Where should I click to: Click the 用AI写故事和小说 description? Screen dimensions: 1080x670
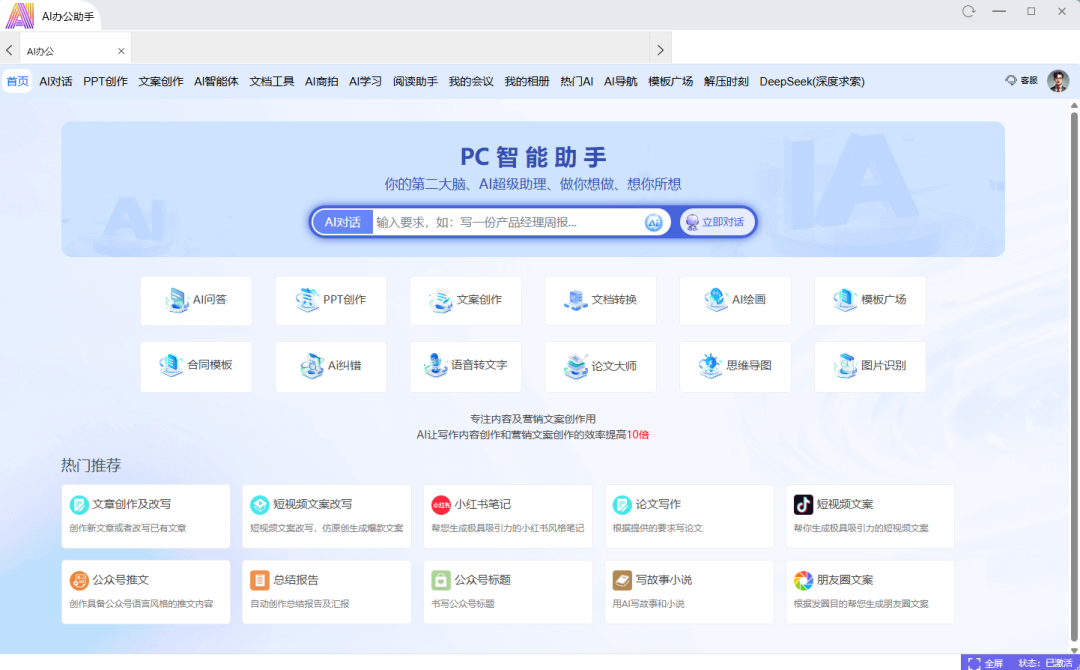coord(648,604)
